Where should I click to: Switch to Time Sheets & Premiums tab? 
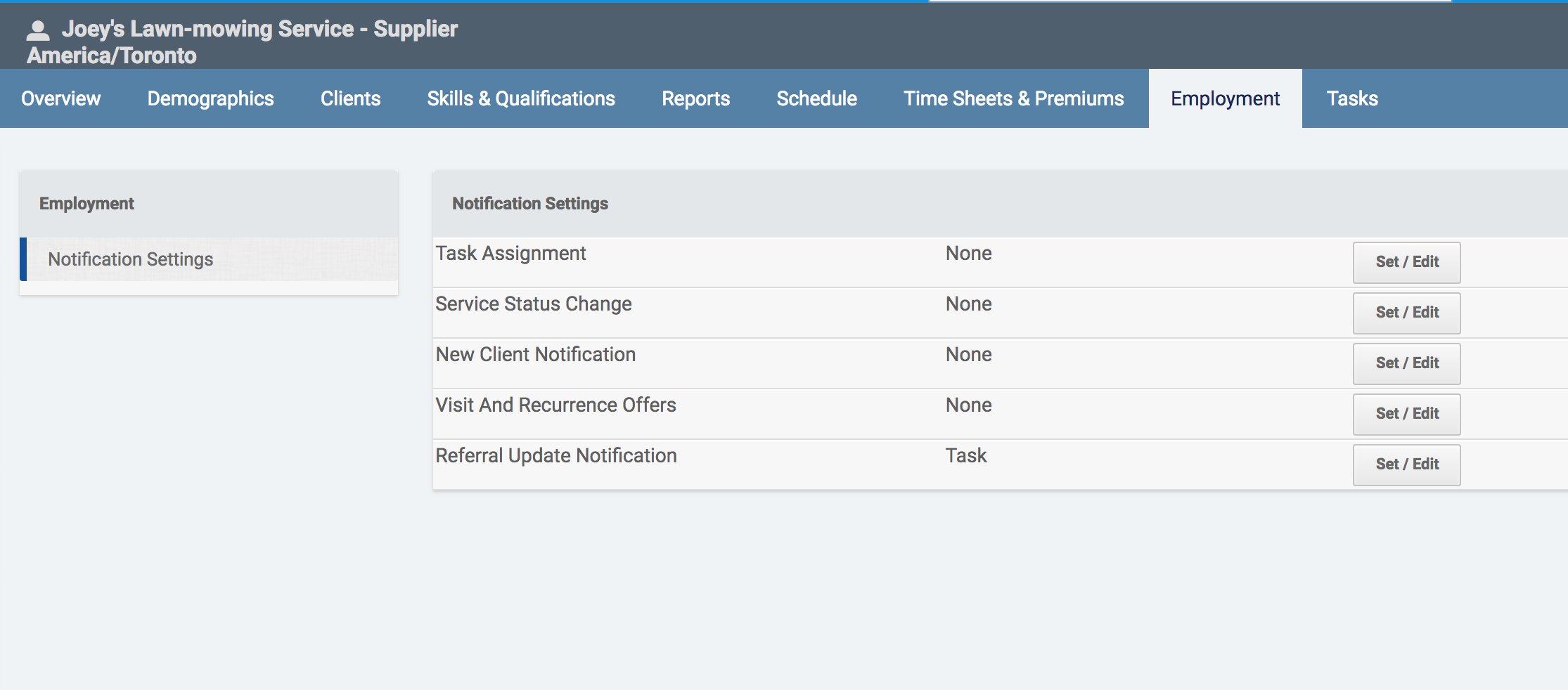pos(1013,98)
